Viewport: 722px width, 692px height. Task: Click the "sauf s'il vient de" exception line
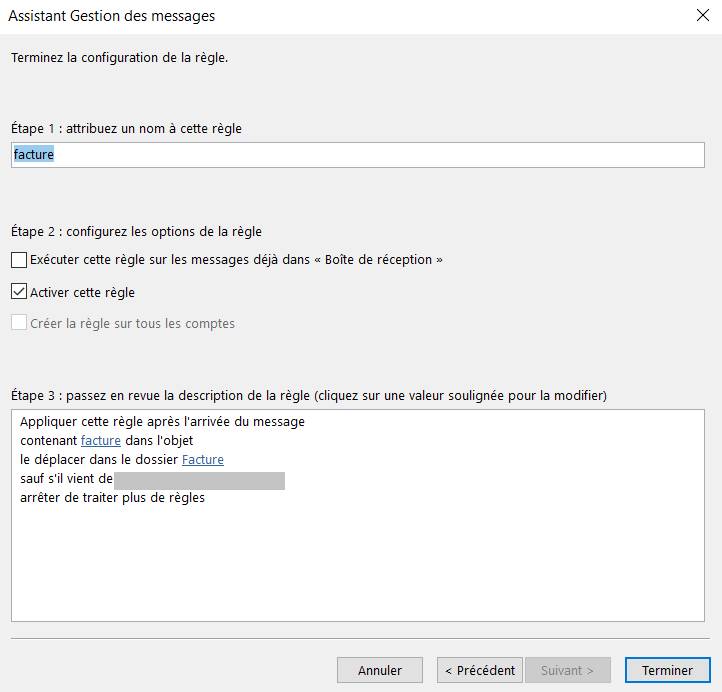click(x=66, y=479)
